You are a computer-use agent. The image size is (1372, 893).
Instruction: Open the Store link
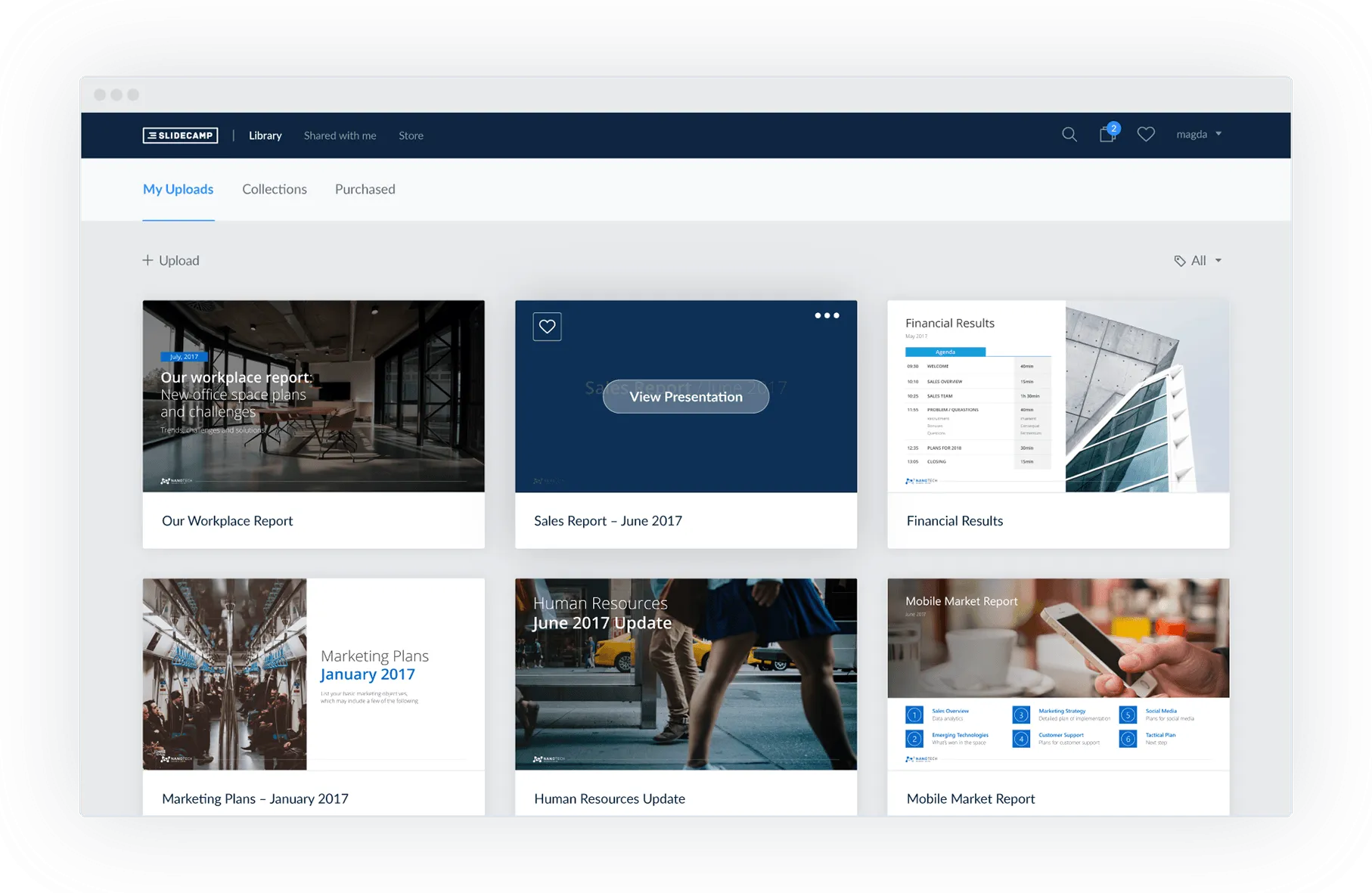point(411,135)
